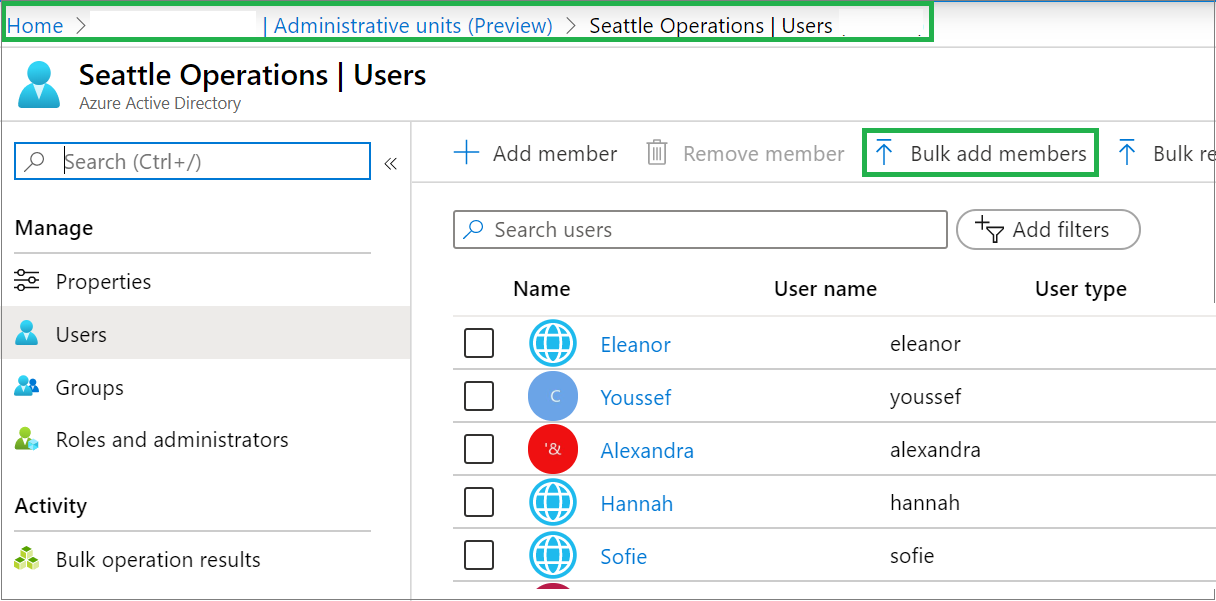
Task: Tick the checkbox beside Sofie
Action: pyautogui.click(x=479, y=555)
